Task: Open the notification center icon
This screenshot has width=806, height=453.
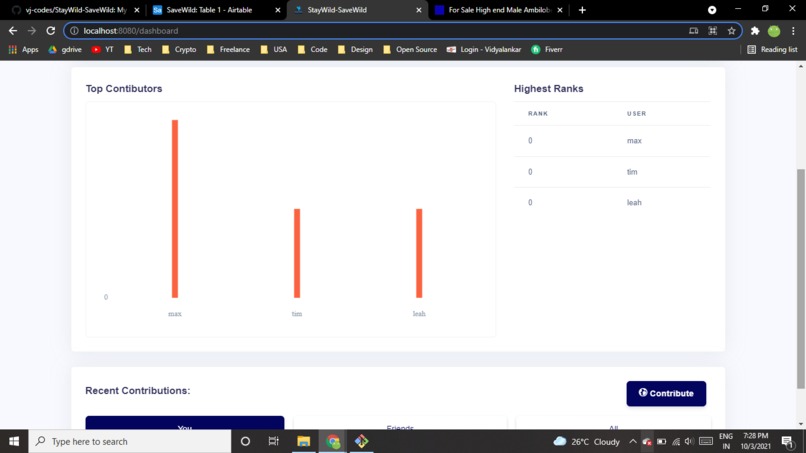Action: (x=787, y=442)
